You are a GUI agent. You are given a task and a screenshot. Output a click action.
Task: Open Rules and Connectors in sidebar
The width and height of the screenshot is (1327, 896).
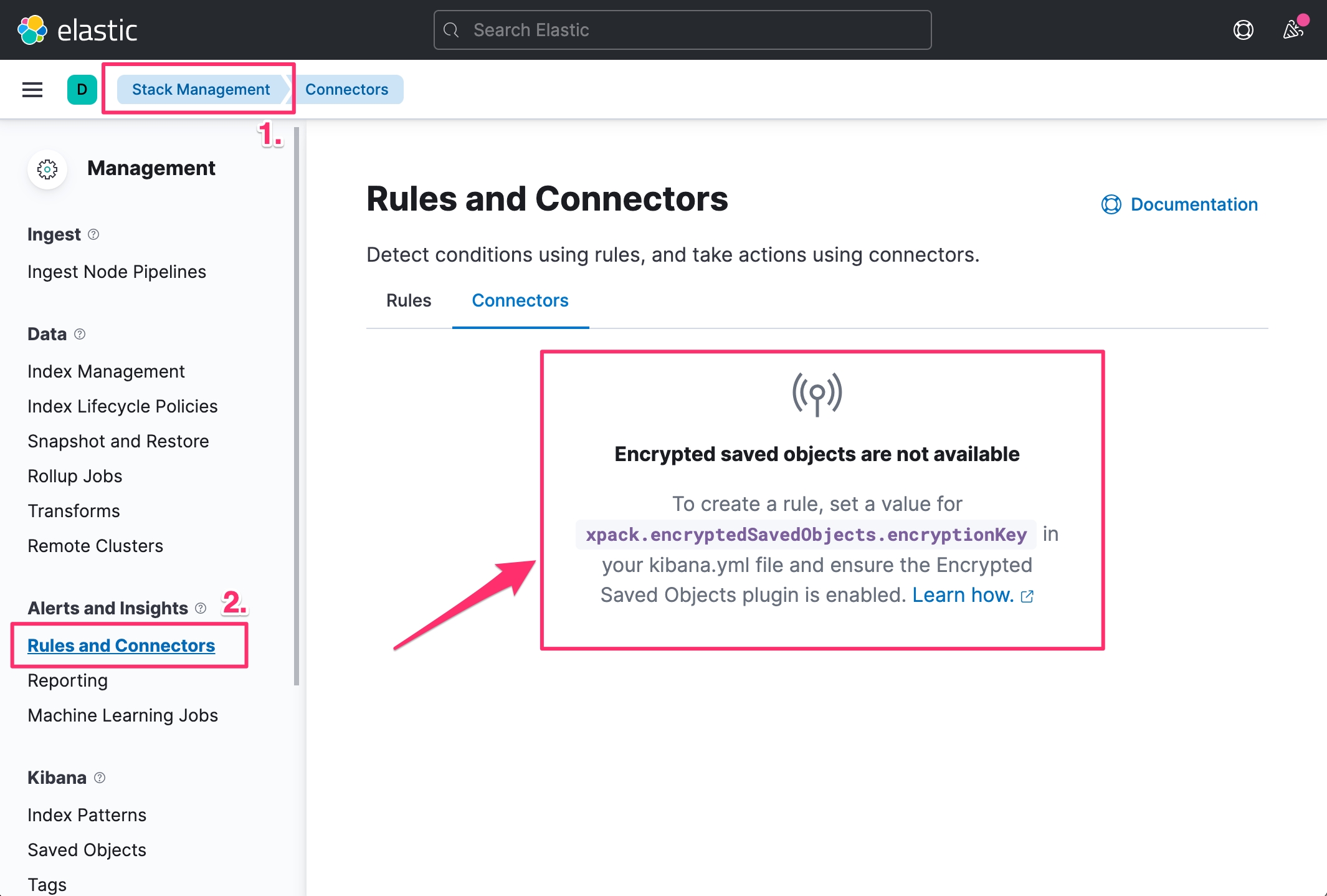pyautogui.click(x=121, y=646)
